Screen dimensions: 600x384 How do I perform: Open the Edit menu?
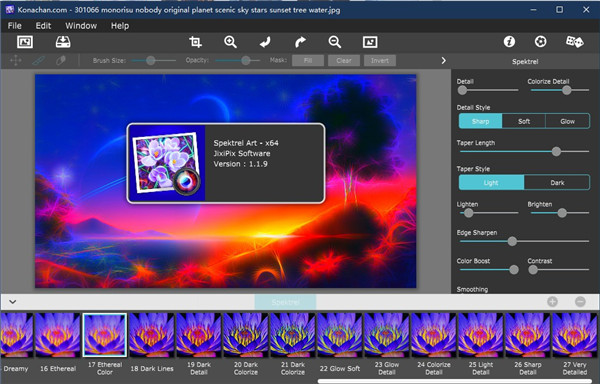pos(43,26)
